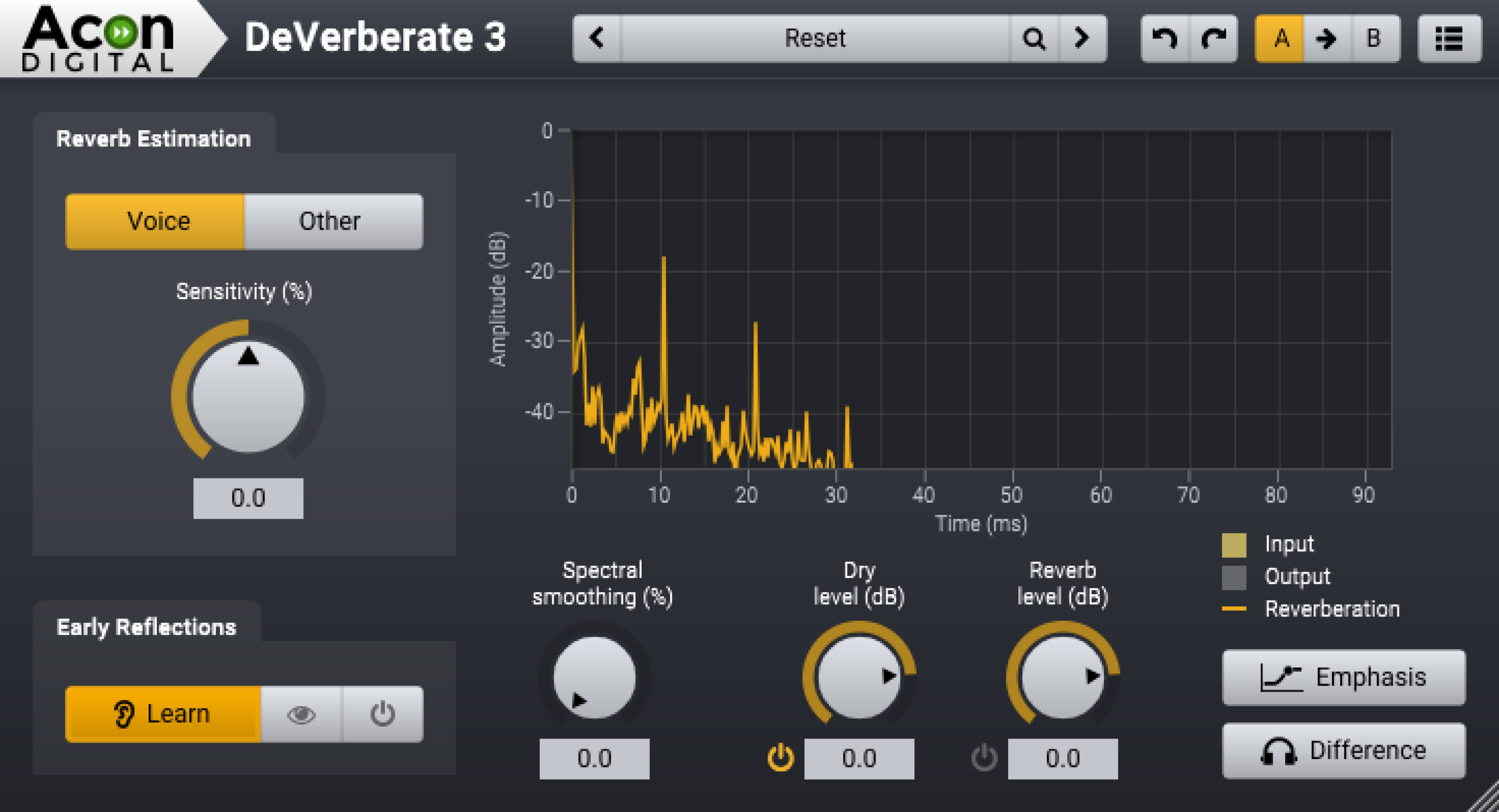Click the Reset preset name field
The width and height of the screenshot is (1499, 812).
pos(814,38)
